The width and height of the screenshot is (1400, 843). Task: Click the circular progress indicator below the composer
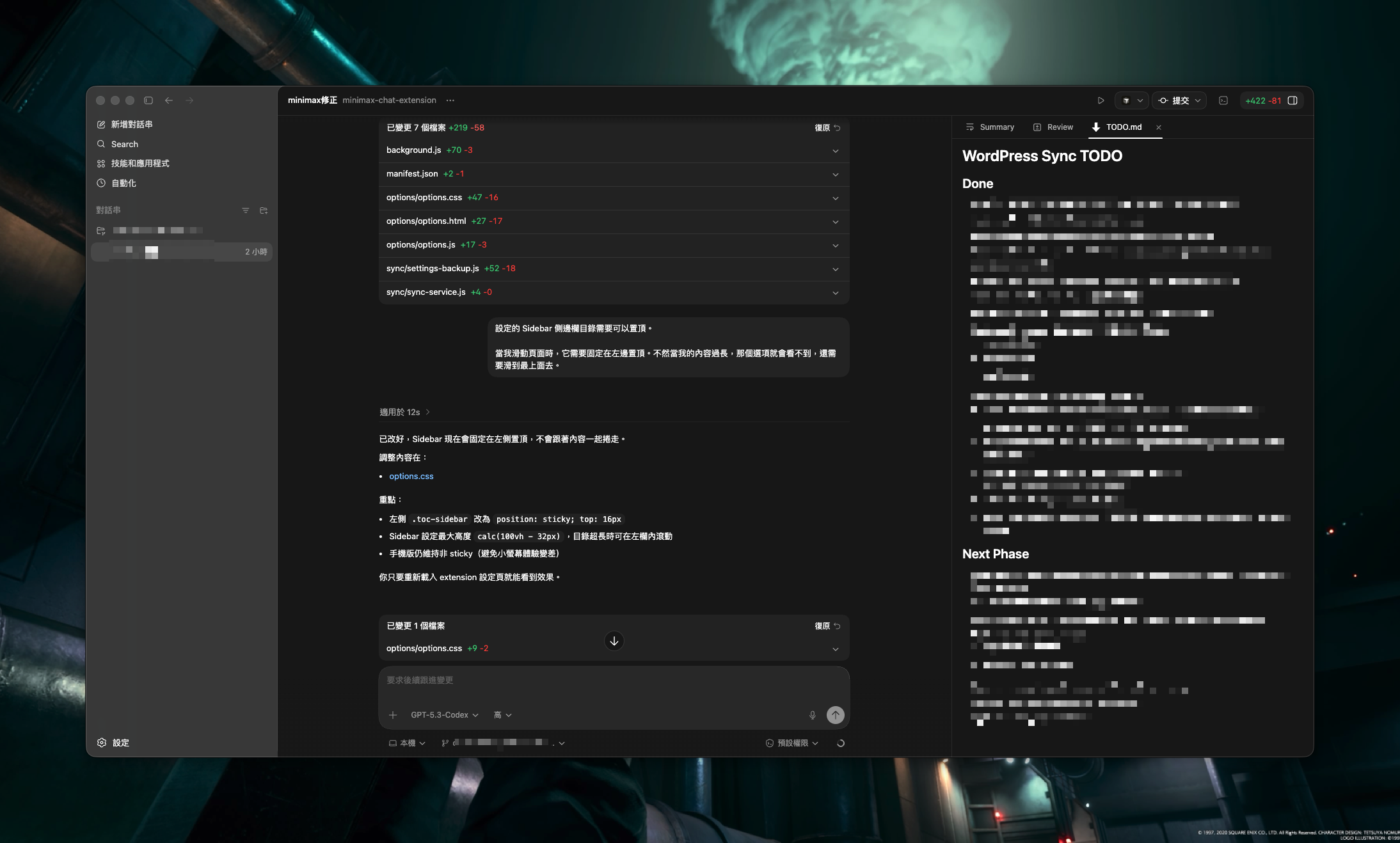tap(841, 743)
